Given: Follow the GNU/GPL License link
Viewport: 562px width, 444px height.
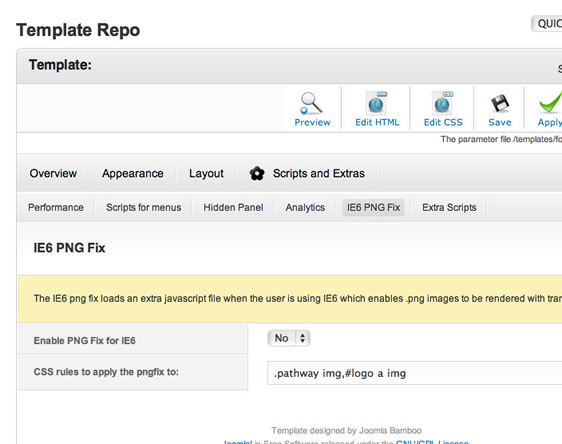Looking at the screenshot, I should [432, 442].
